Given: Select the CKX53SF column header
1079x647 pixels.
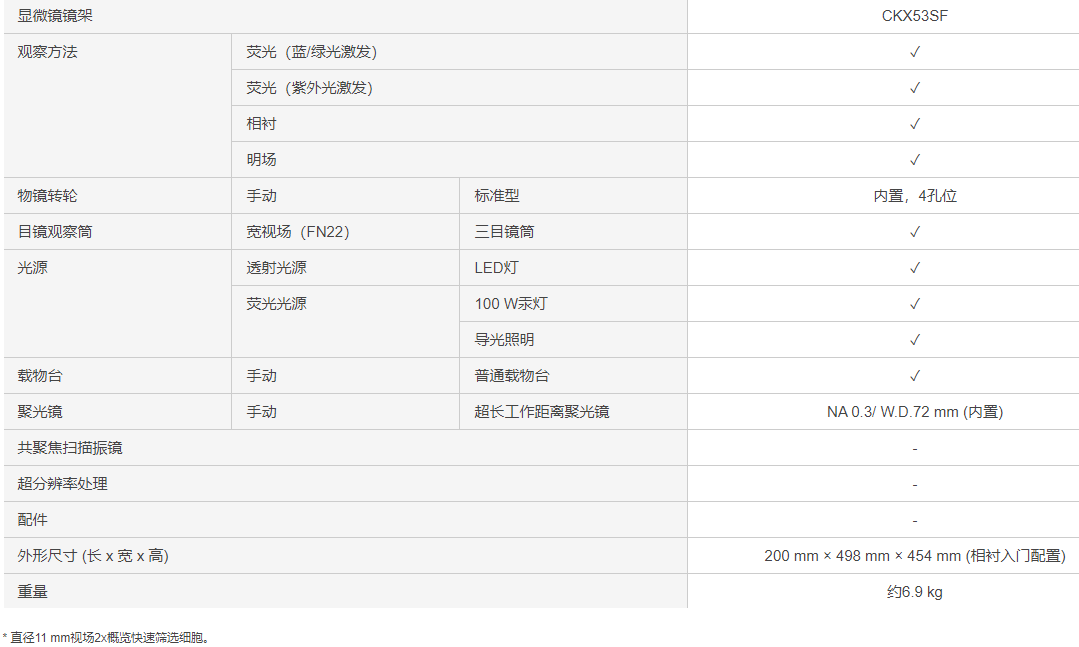Looking at the screenshot, I should [x=914, y=16].
